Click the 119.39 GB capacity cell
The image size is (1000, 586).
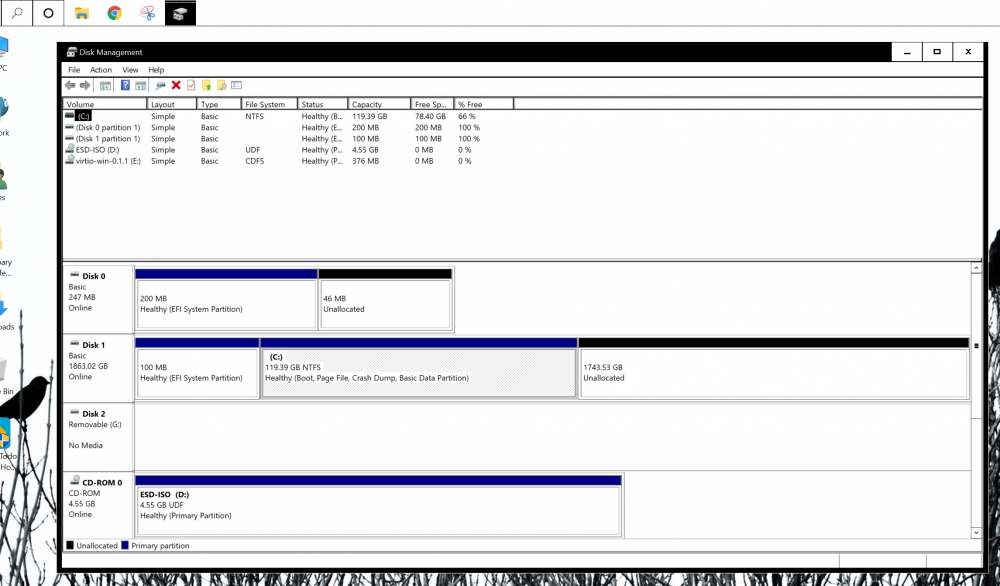pos(370,116)
